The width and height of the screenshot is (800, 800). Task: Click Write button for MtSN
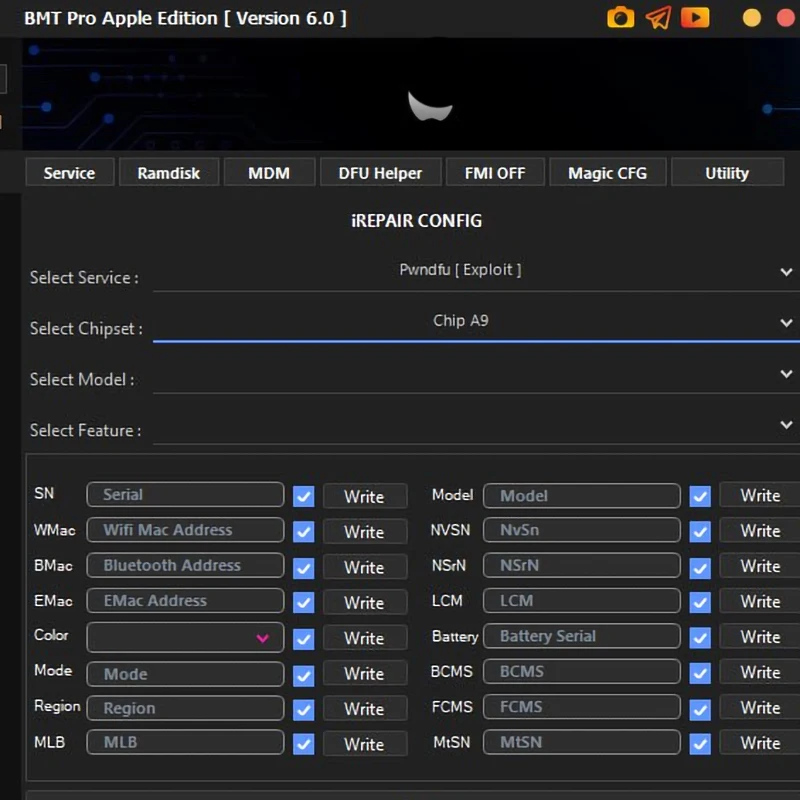click(x=760, y=742)
